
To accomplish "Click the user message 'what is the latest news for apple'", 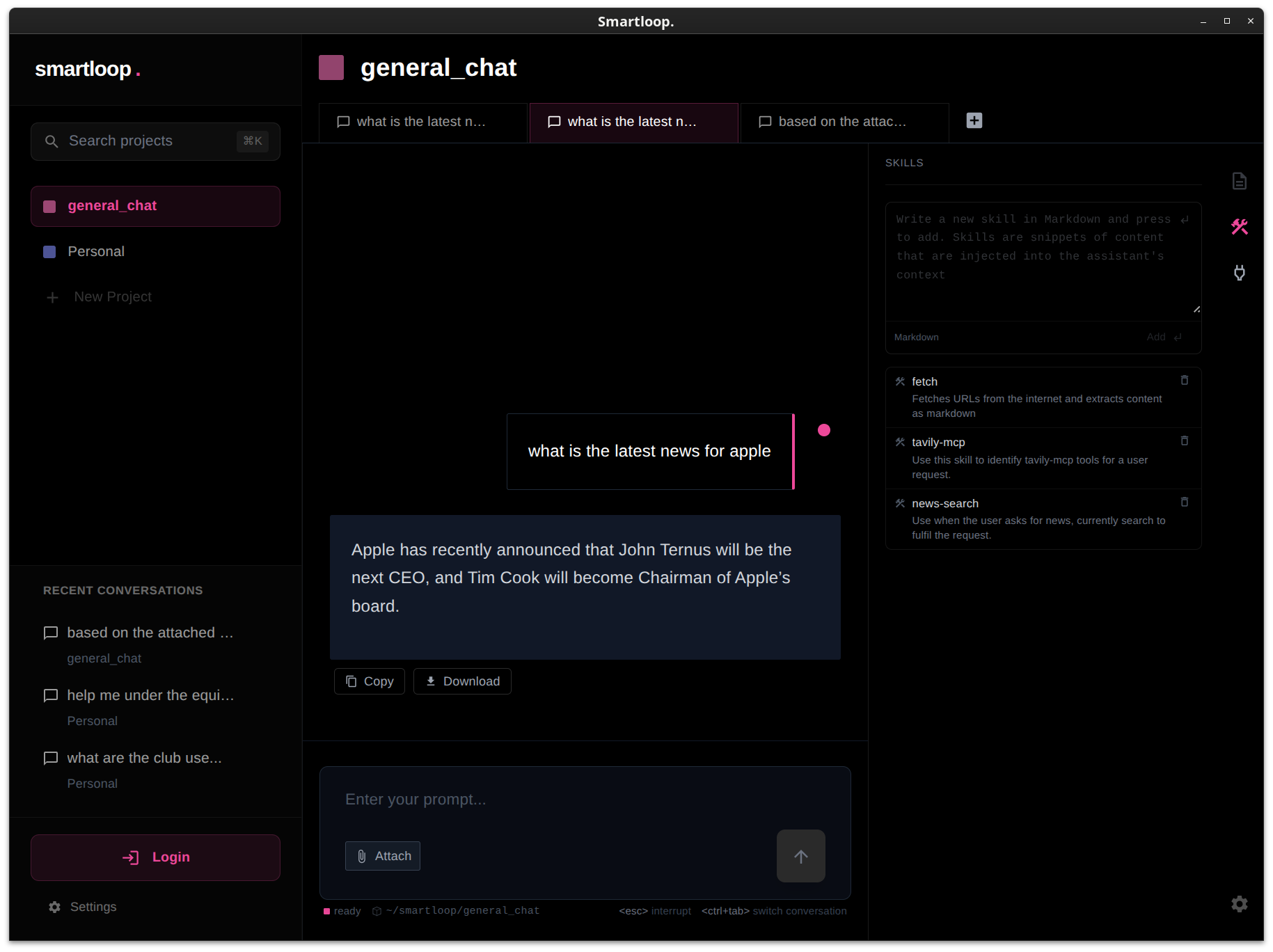I will (x=649, y=451).
